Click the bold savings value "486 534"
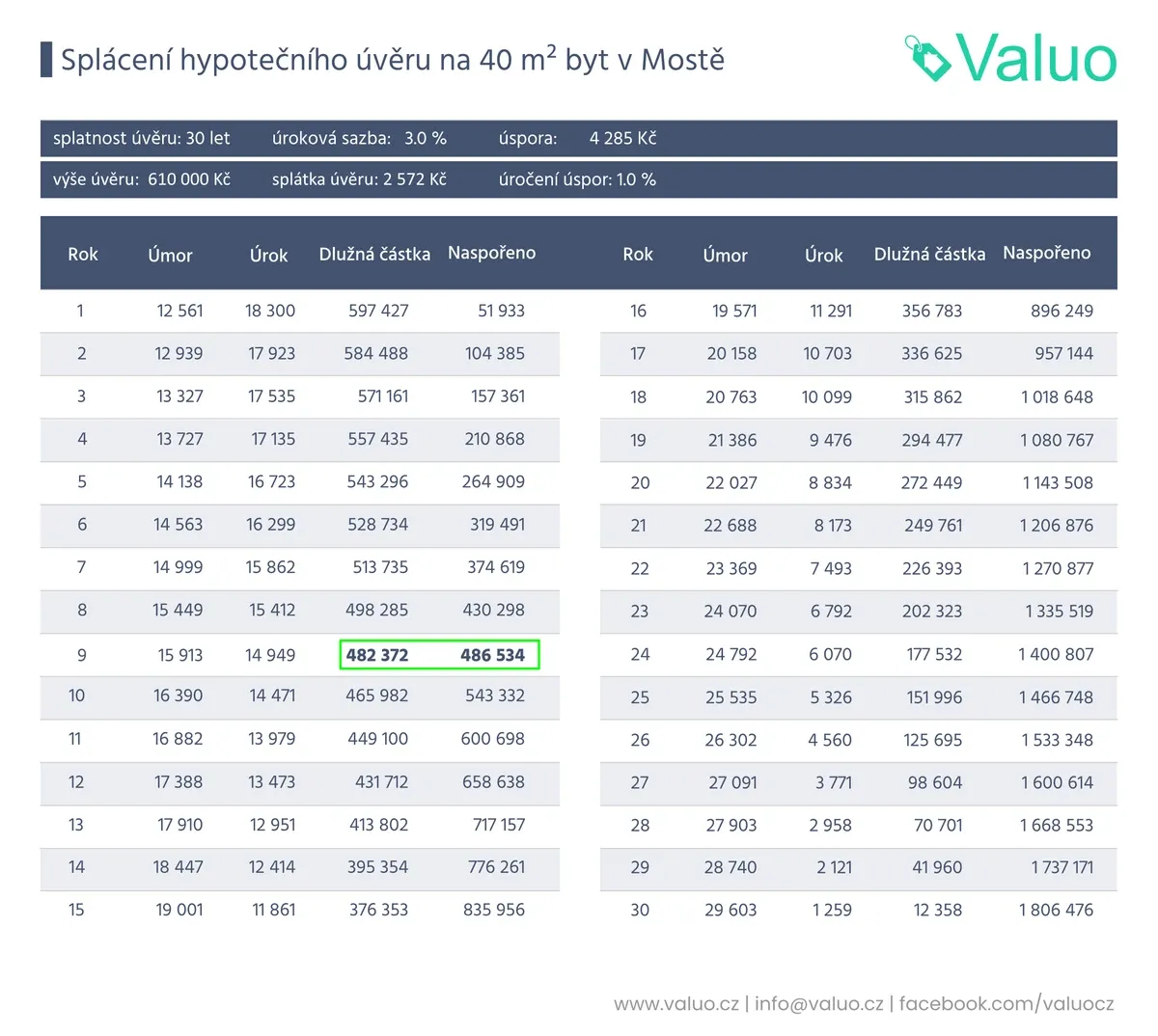1158x1036 pixels. click(x=492, y=655)
